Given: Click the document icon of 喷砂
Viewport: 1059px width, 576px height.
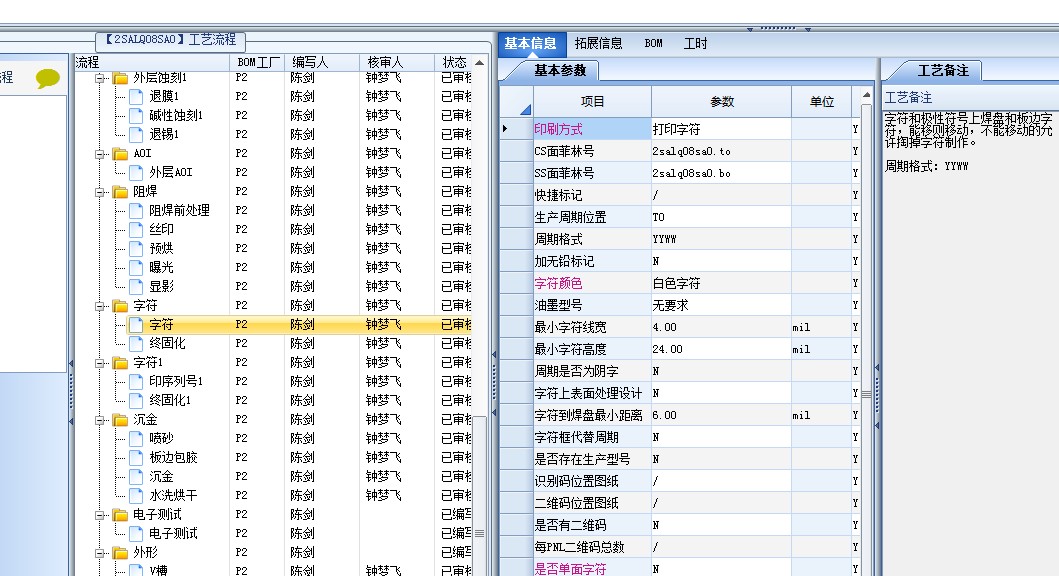Looking at the screenshot, I should [x=136, y=439].
